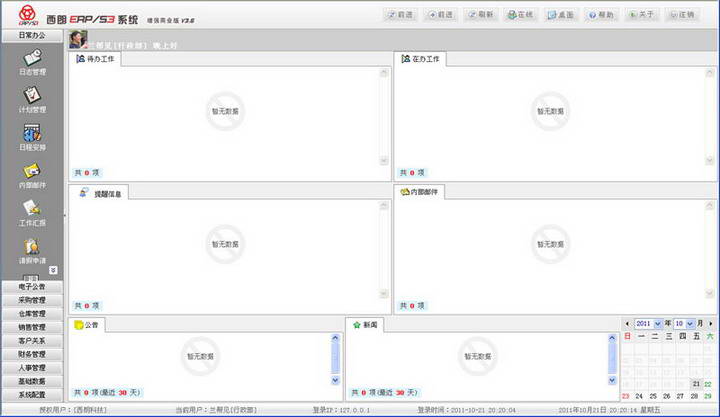Open 请假申请 (leave request) sidebar icon

tap(32, 251)
